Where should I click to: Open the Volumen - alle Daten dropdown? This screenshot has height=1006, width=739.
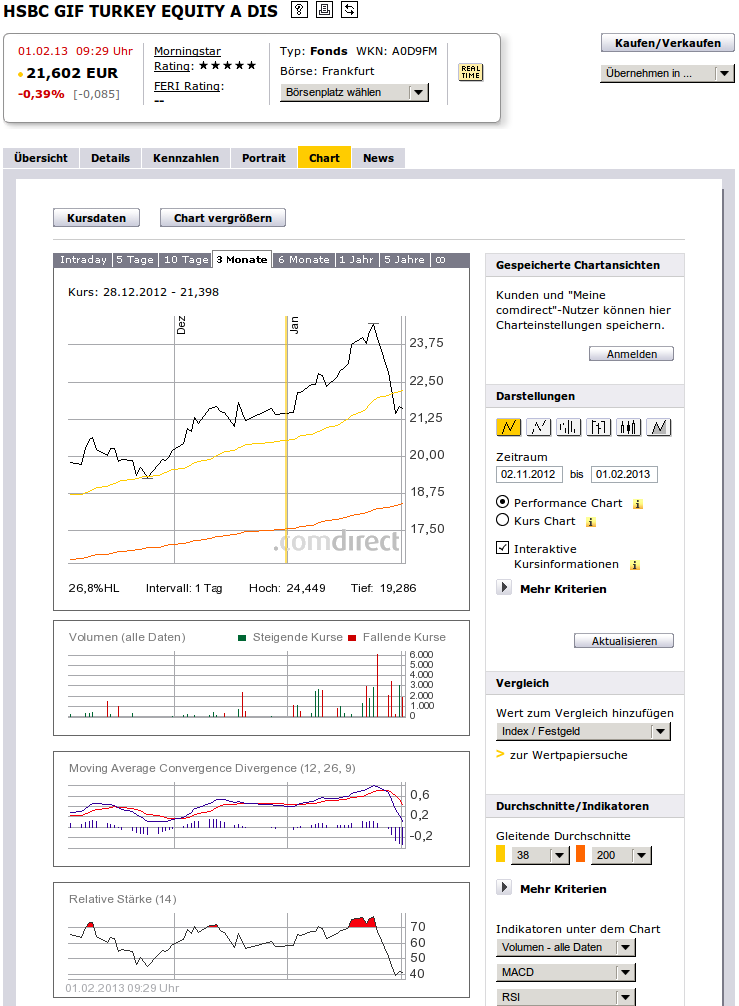point(566,947)
